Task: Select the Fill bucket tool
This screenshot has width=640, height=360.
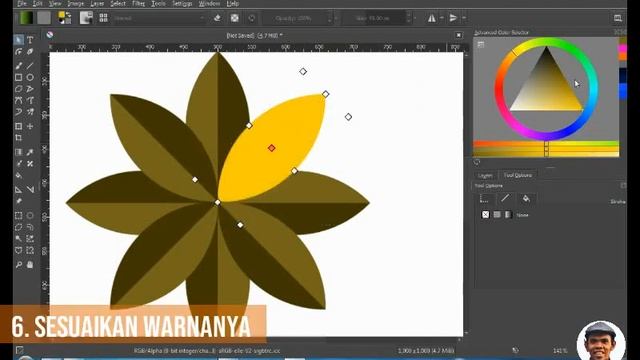Action: tap(19, 175)
